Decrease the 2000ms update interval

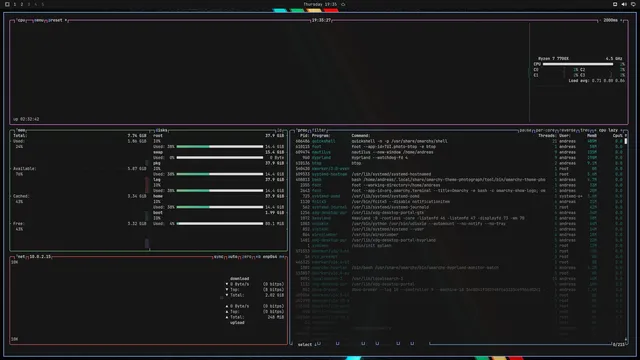click(x=601, y=20)
